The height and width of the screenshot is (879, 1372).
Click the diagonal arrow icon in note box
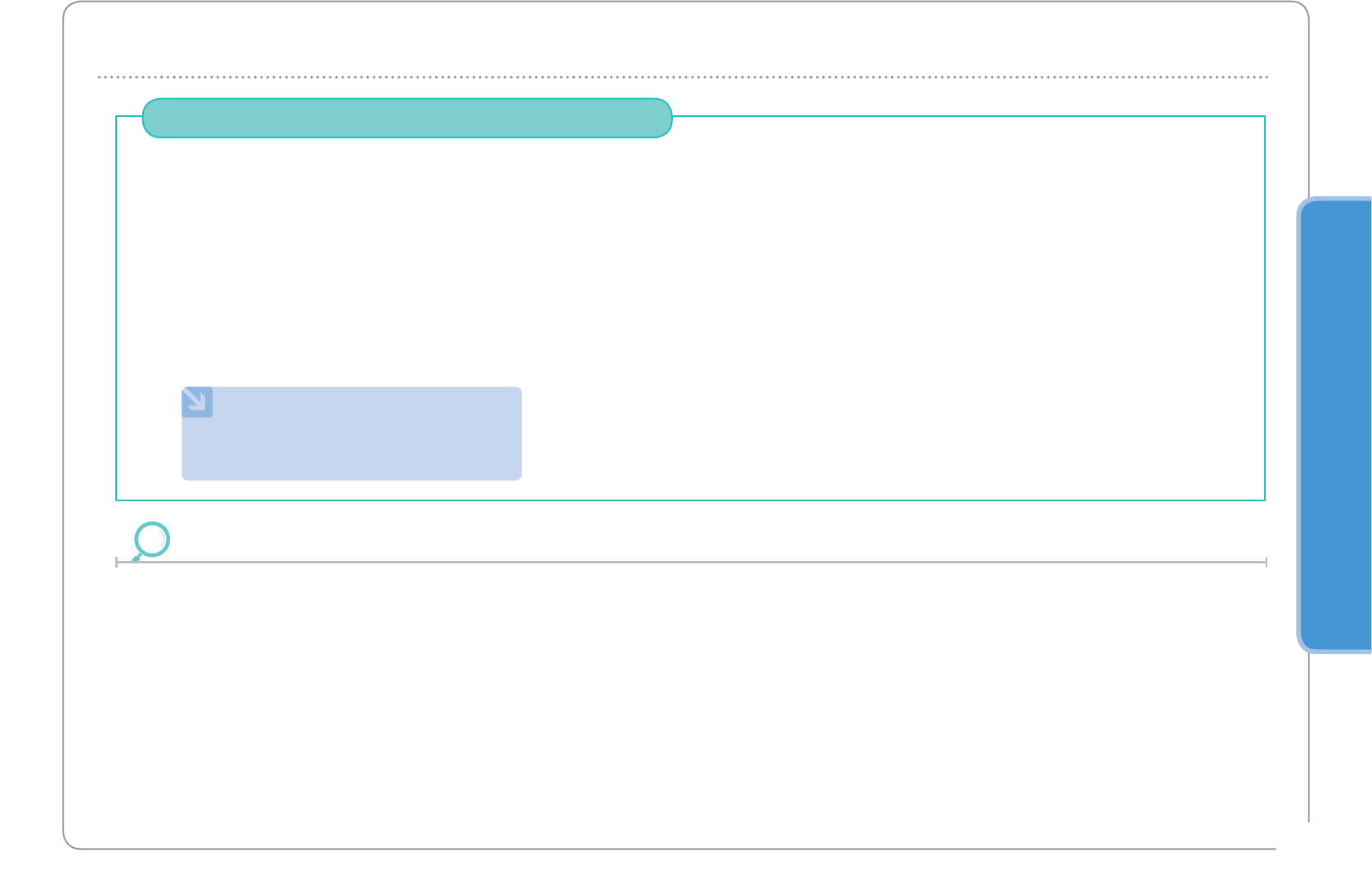(x=196, y=401)
